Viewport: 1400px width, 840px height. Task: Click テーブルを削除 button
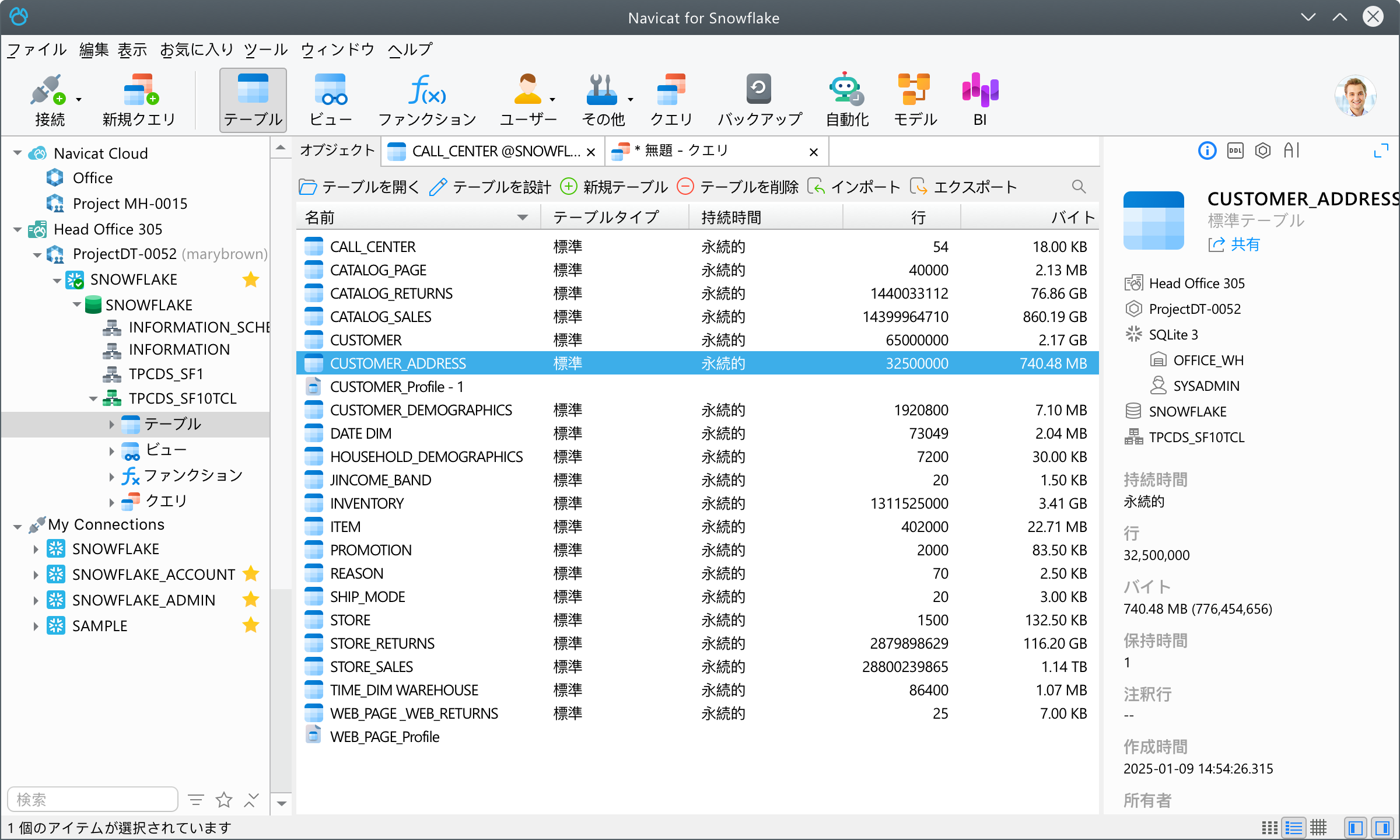pyautogui.click(x=737, y=187)
